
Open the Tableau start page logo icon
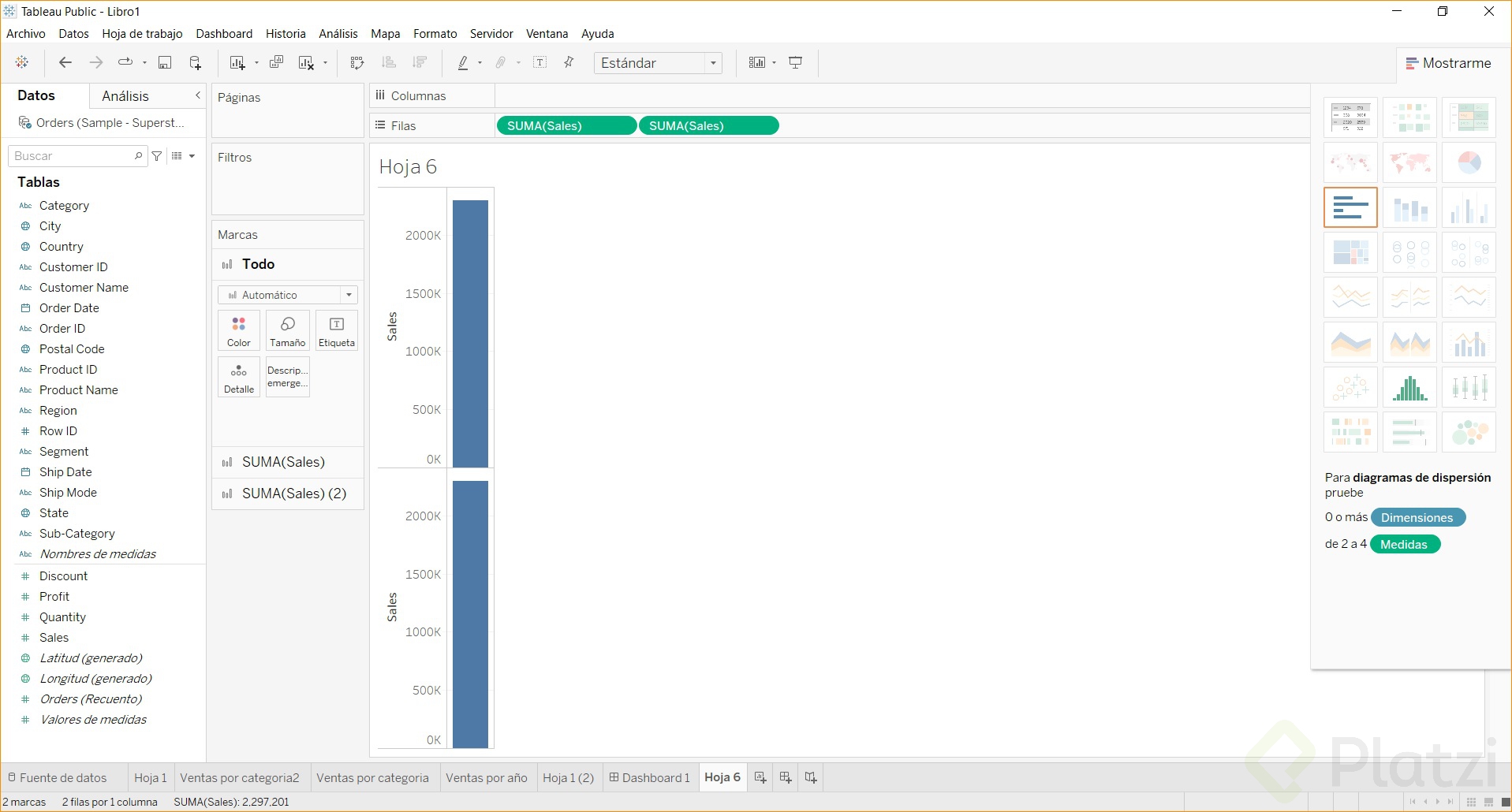(x=22, y=62)
